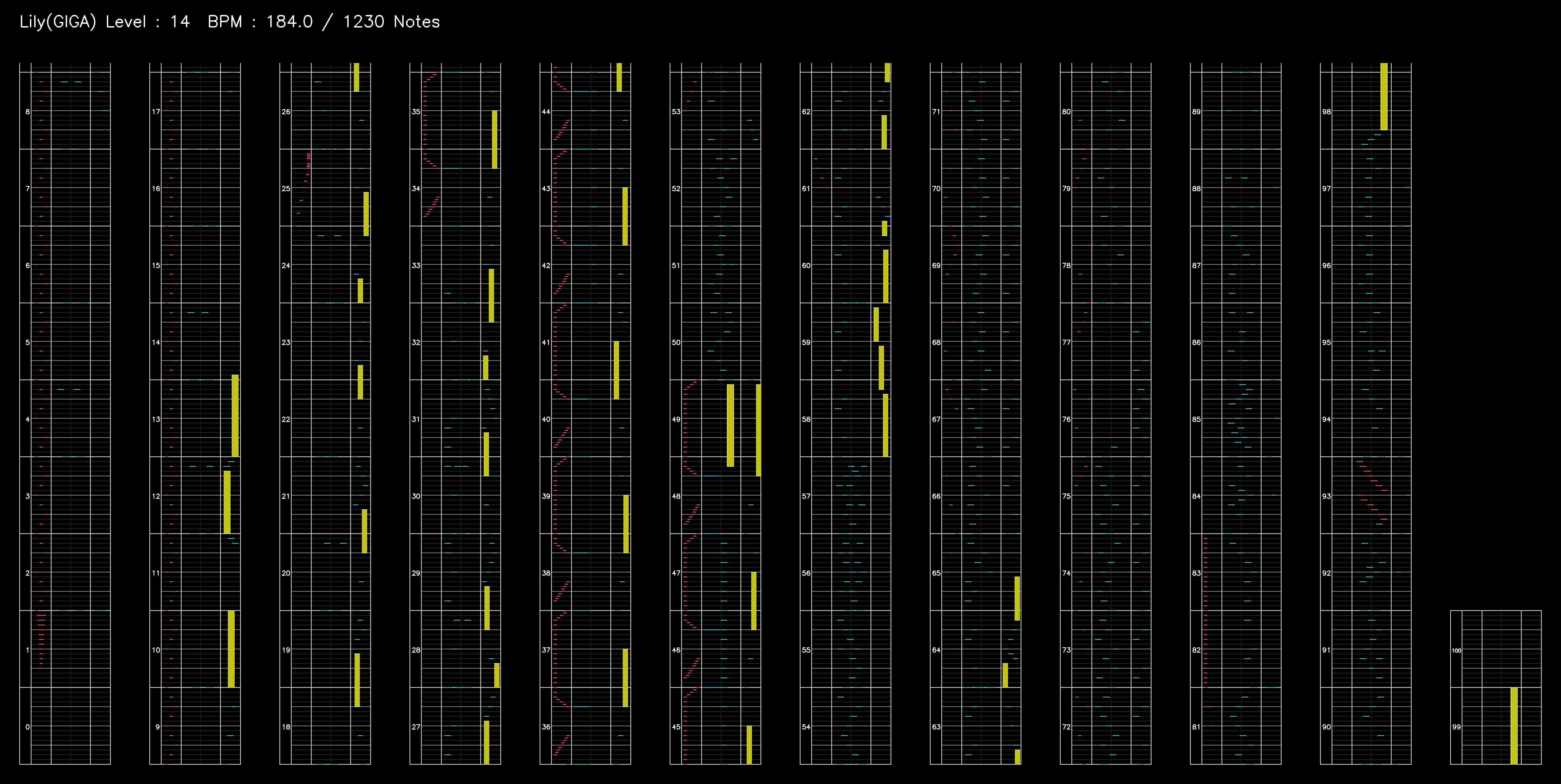Click the yellow long note in measure 43
The height and width of the screenshot is (784, 1561).
click(x=625, y=216)
